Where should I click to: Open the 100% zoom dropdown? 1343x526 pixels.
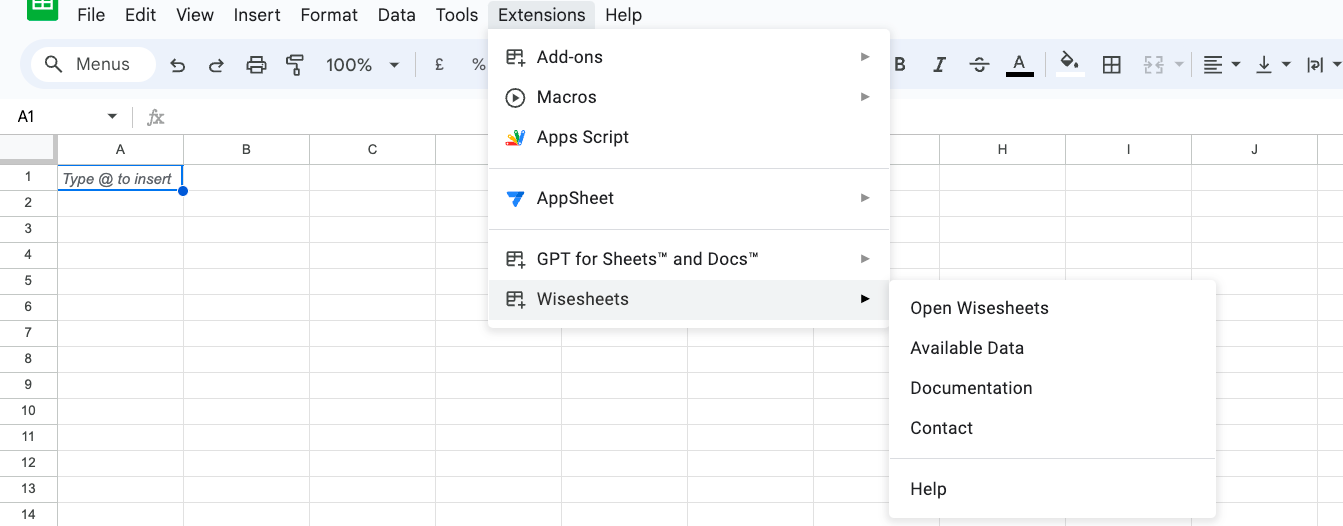[362, 65]
